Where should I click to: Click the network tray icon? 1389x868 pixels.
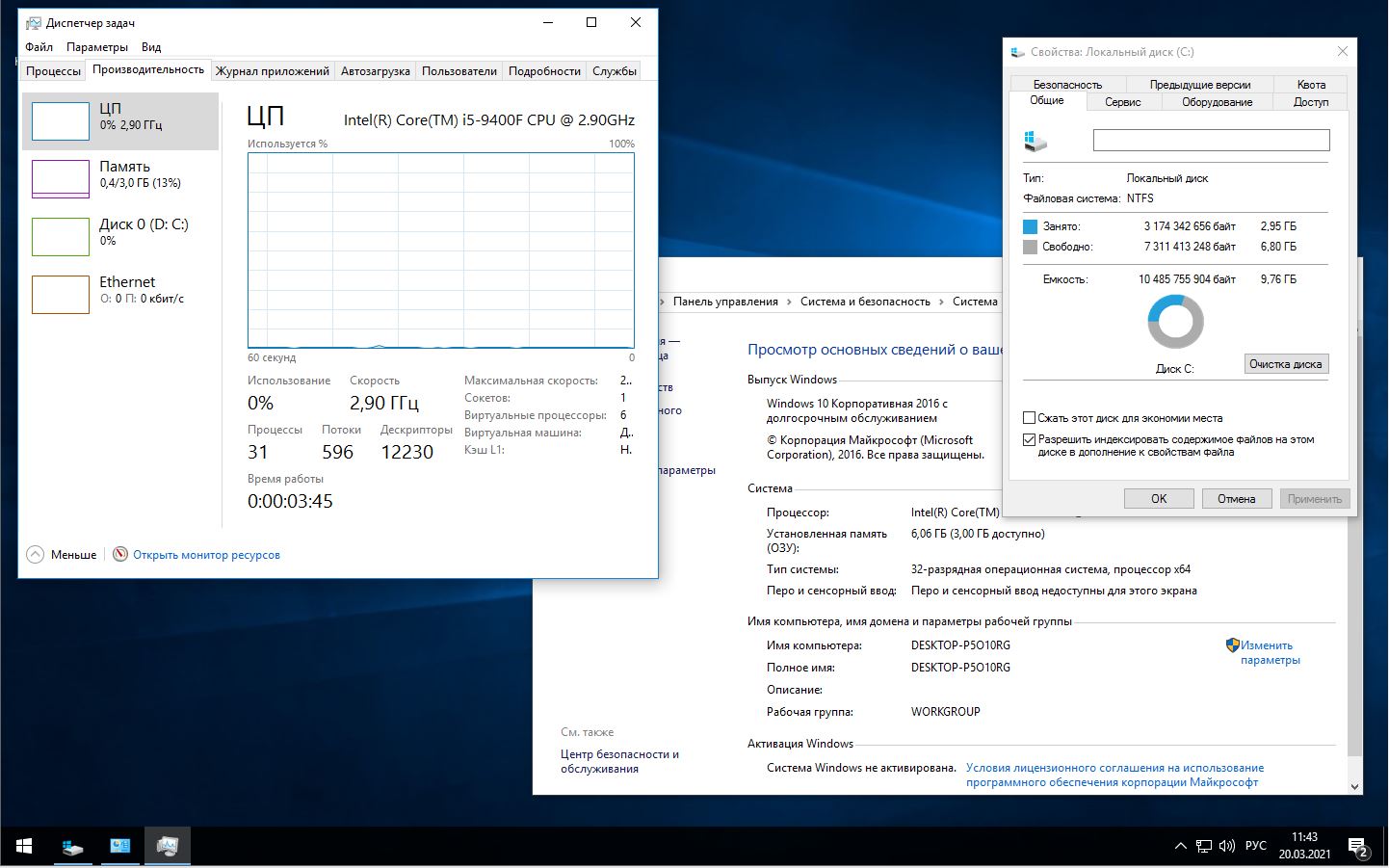(x=1204, y=846)
